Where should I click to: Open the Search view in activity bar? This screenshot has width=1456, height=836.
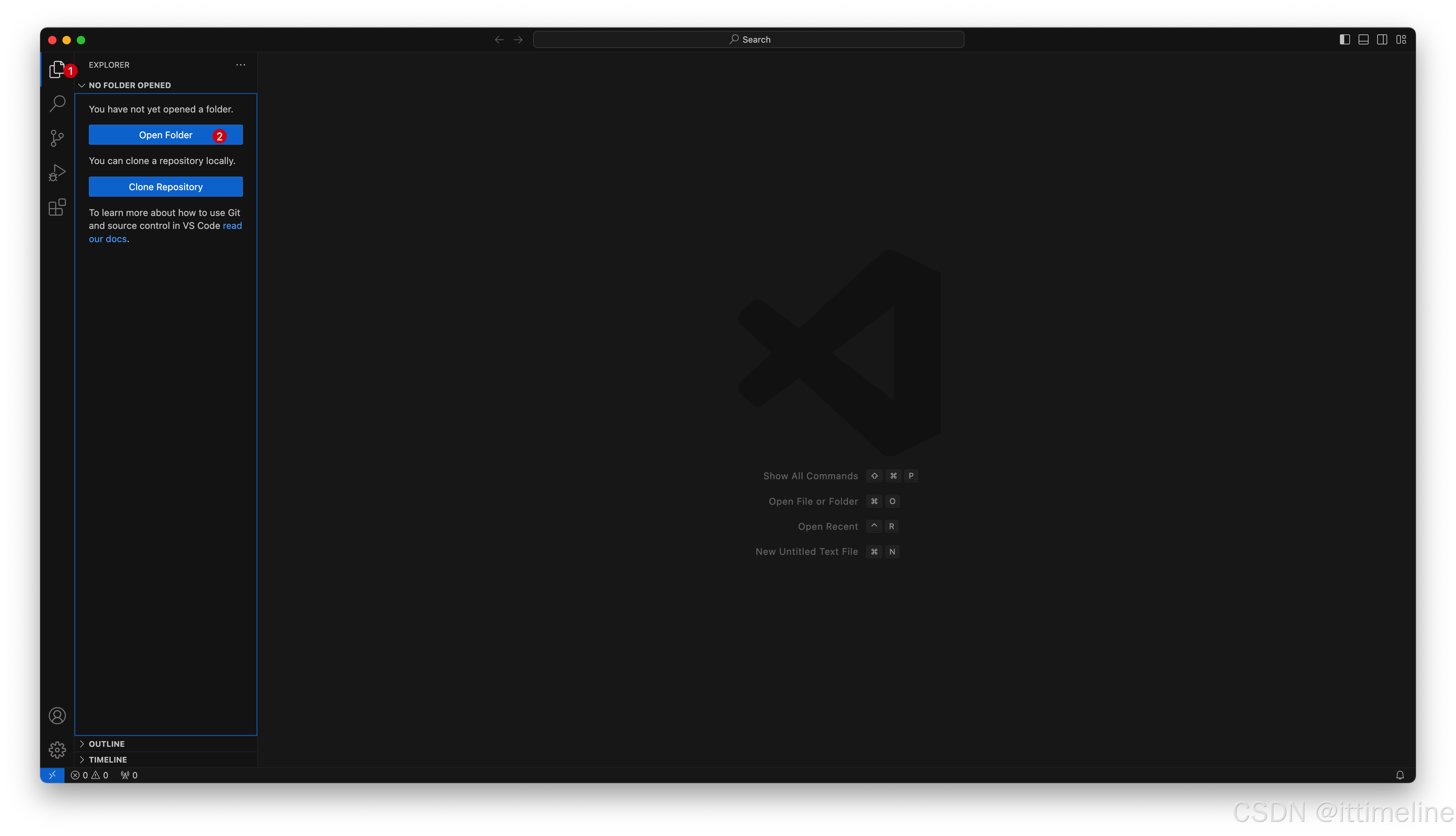57,104
